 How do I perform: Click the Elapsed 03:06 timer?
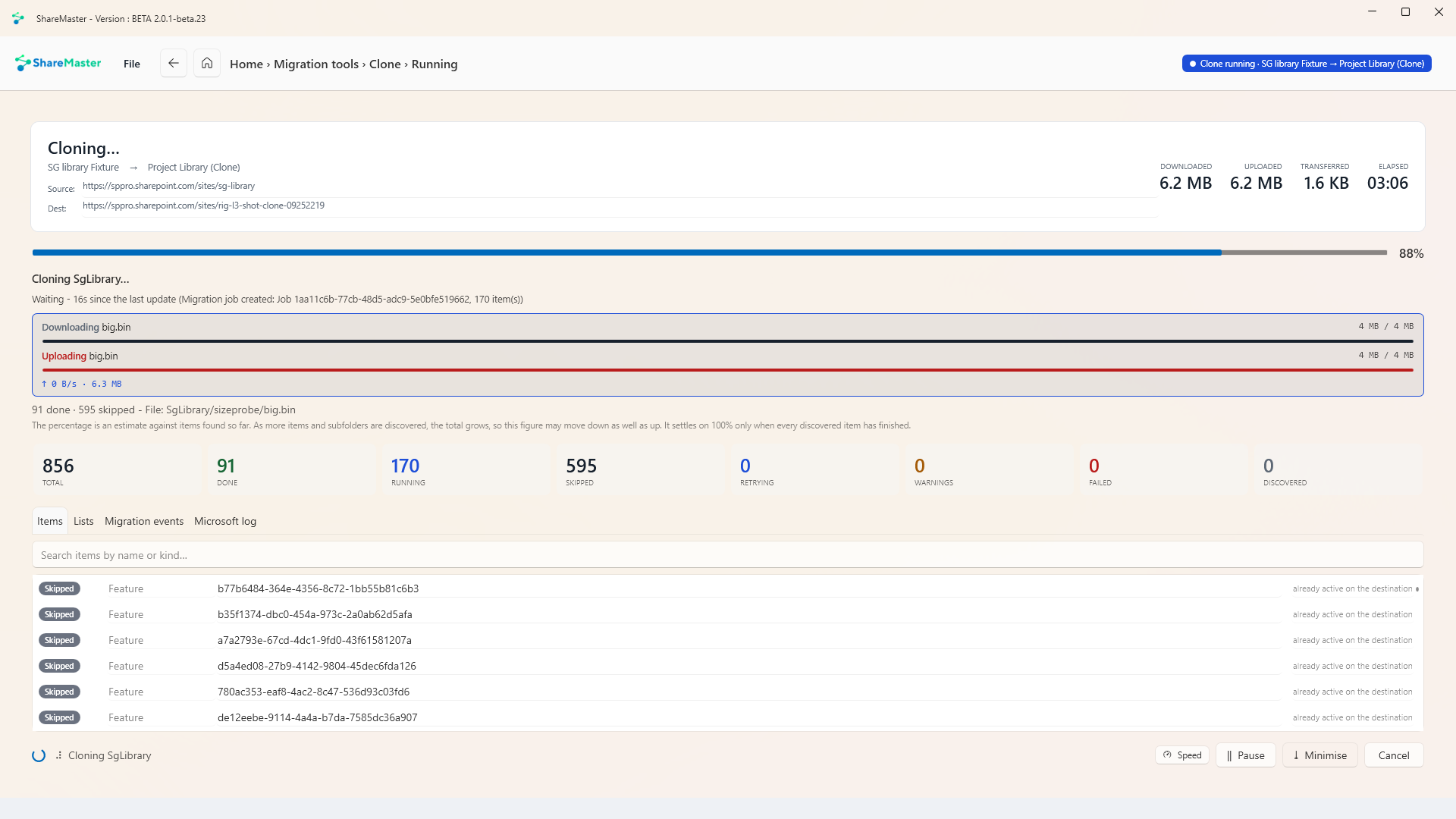tap(1388, 177)
